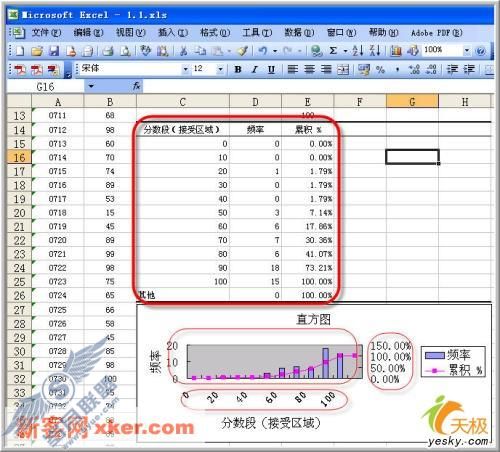Click the Sort Ascending icon

click(x=358, y=51)
